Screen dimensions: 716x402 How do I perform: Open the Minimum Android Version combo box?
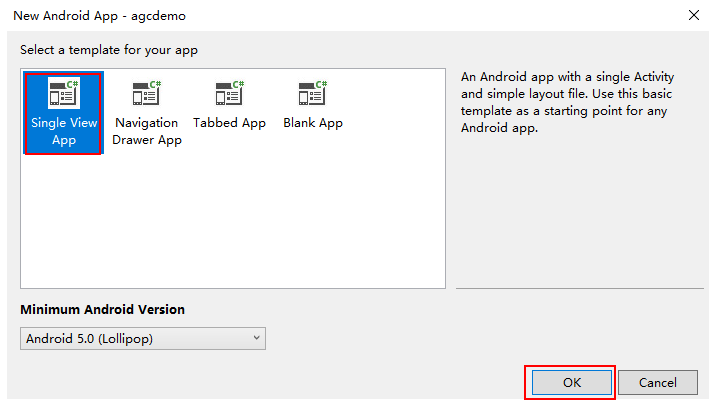143,338
